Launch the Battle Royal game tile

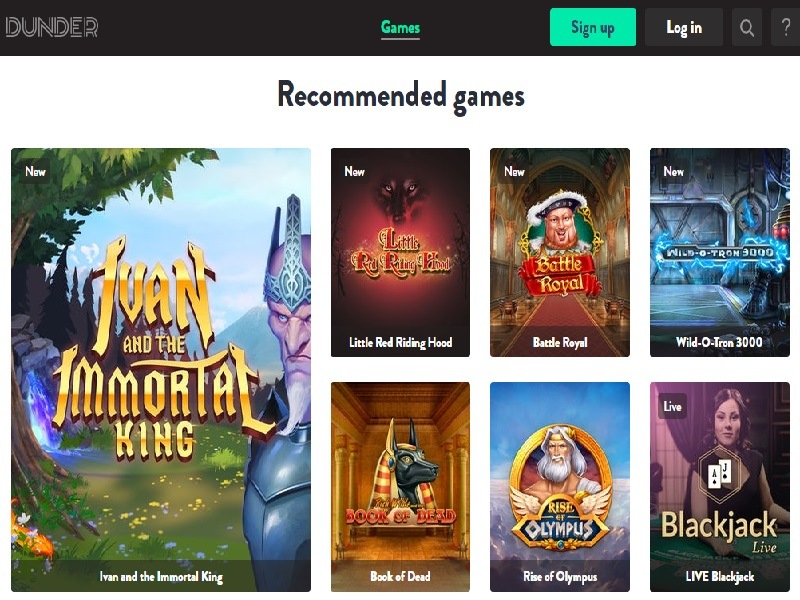coord(560,253)
